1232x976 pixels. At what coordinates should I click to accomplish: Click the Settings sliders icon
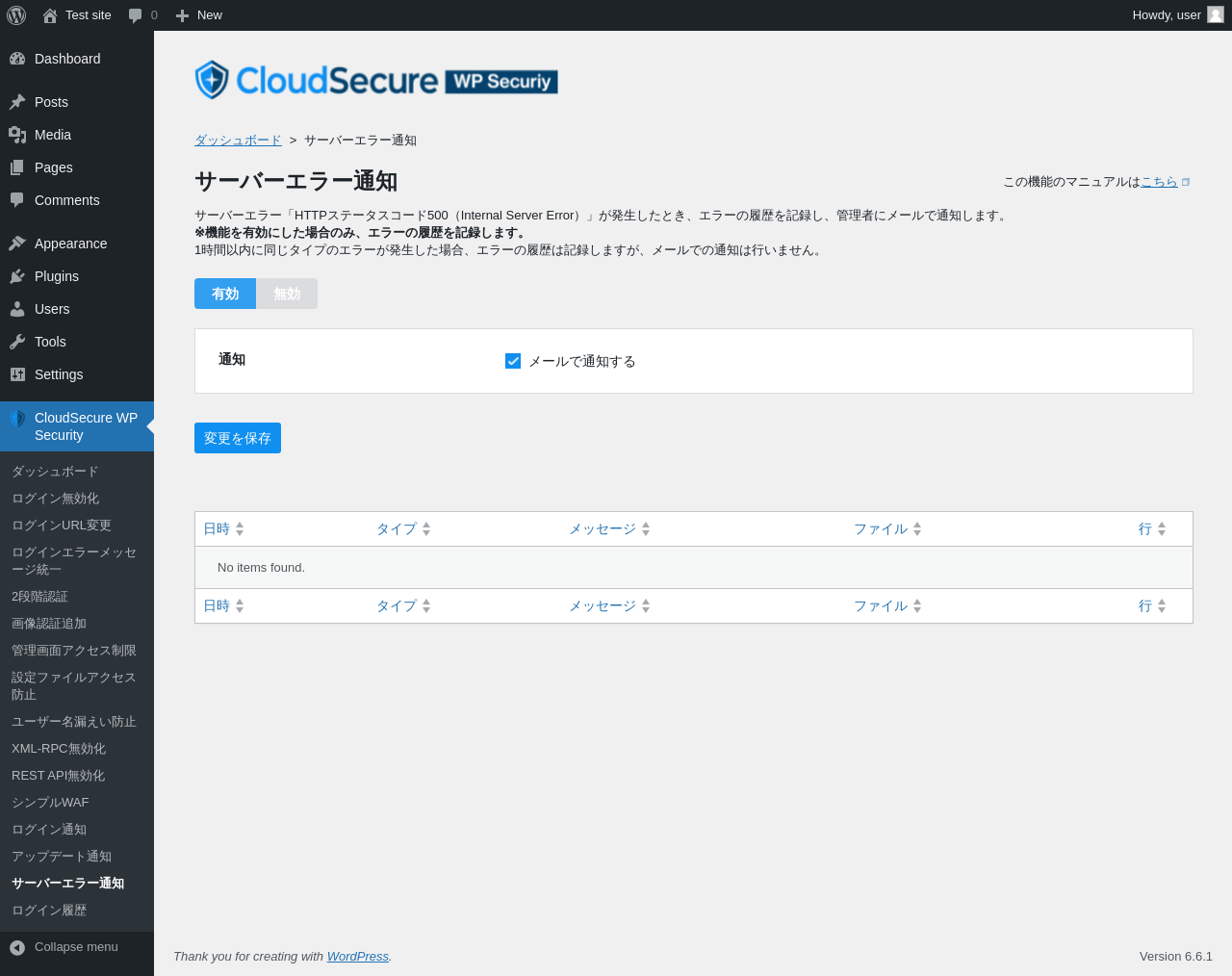tap(17, 374)
